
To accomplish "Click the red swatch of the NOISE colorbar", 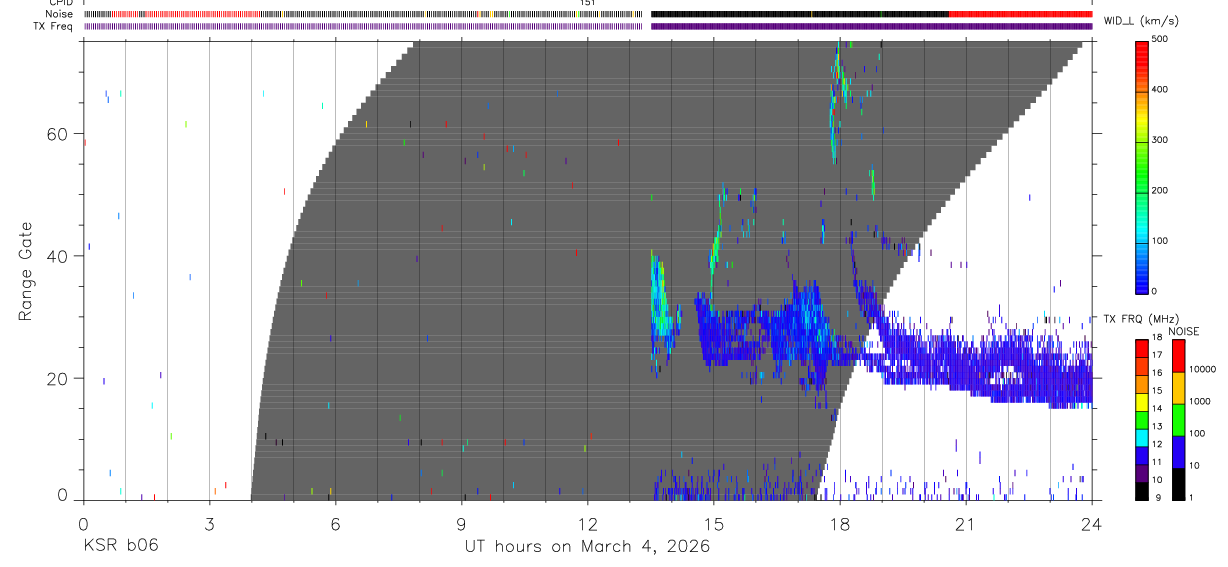I will tap(1178, 356).
